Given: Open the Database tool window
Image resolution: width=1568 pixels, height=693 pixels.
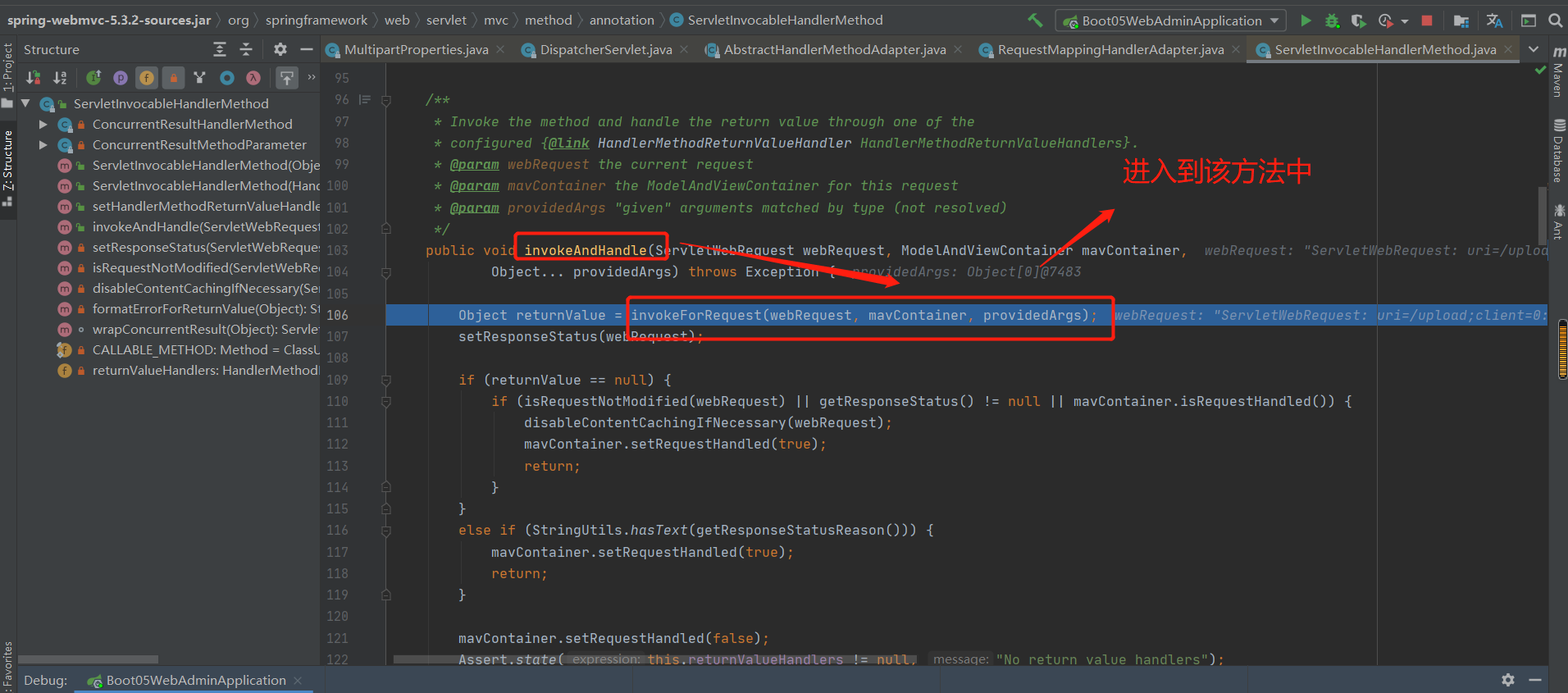Looking at the screenshot, I should (x=1558, y=152).
